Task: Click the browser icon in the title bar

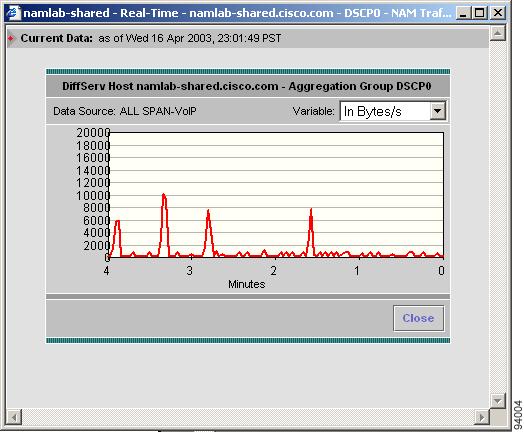Action: click(14, 13)
